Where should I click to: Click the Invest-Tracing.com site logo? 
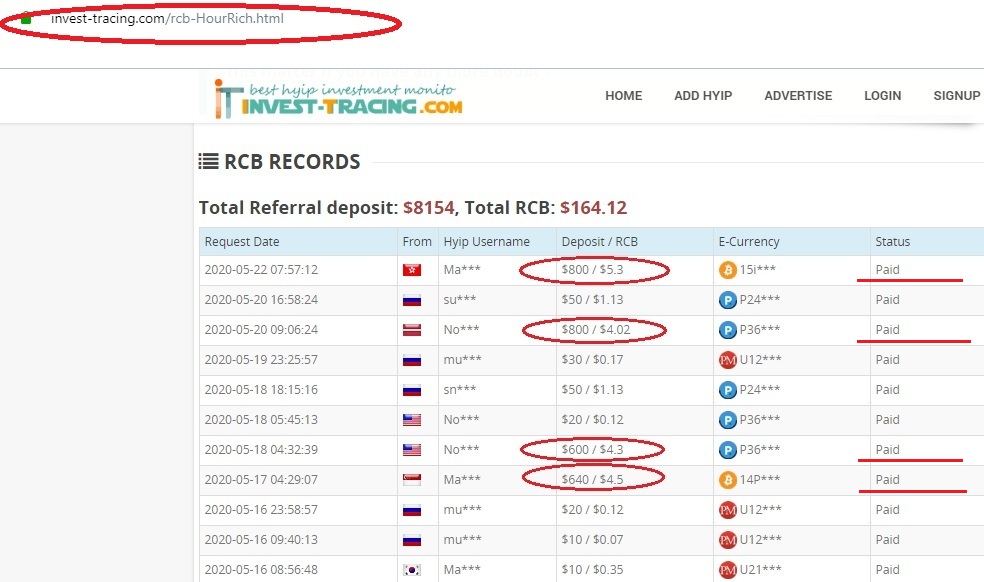338,99
